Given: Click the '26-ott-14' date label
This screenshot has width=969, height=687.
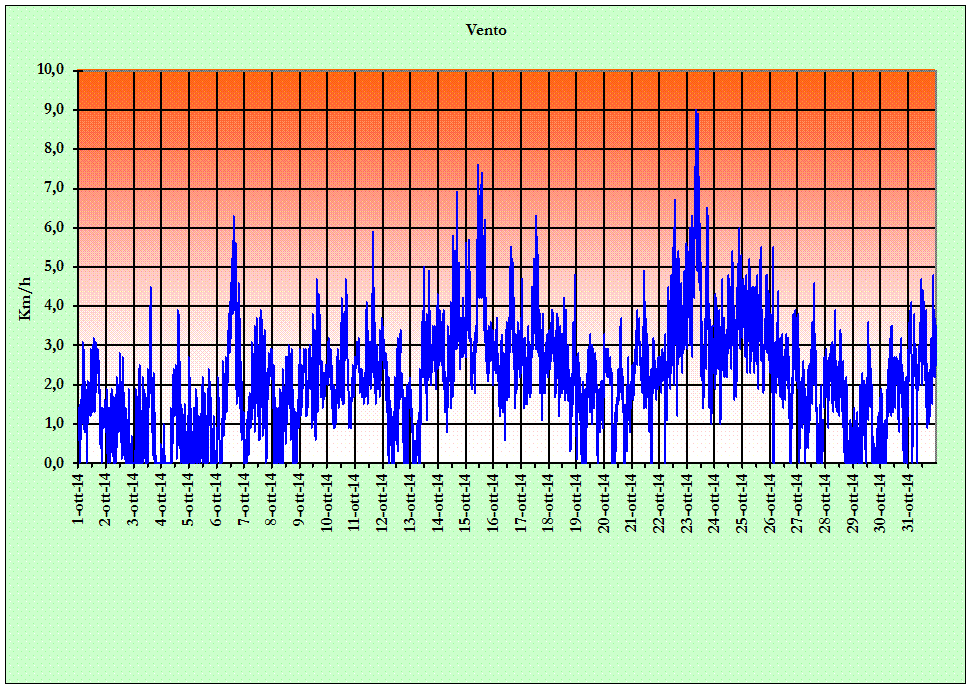Looking at the screenshot, I should (x=770, y=502).
